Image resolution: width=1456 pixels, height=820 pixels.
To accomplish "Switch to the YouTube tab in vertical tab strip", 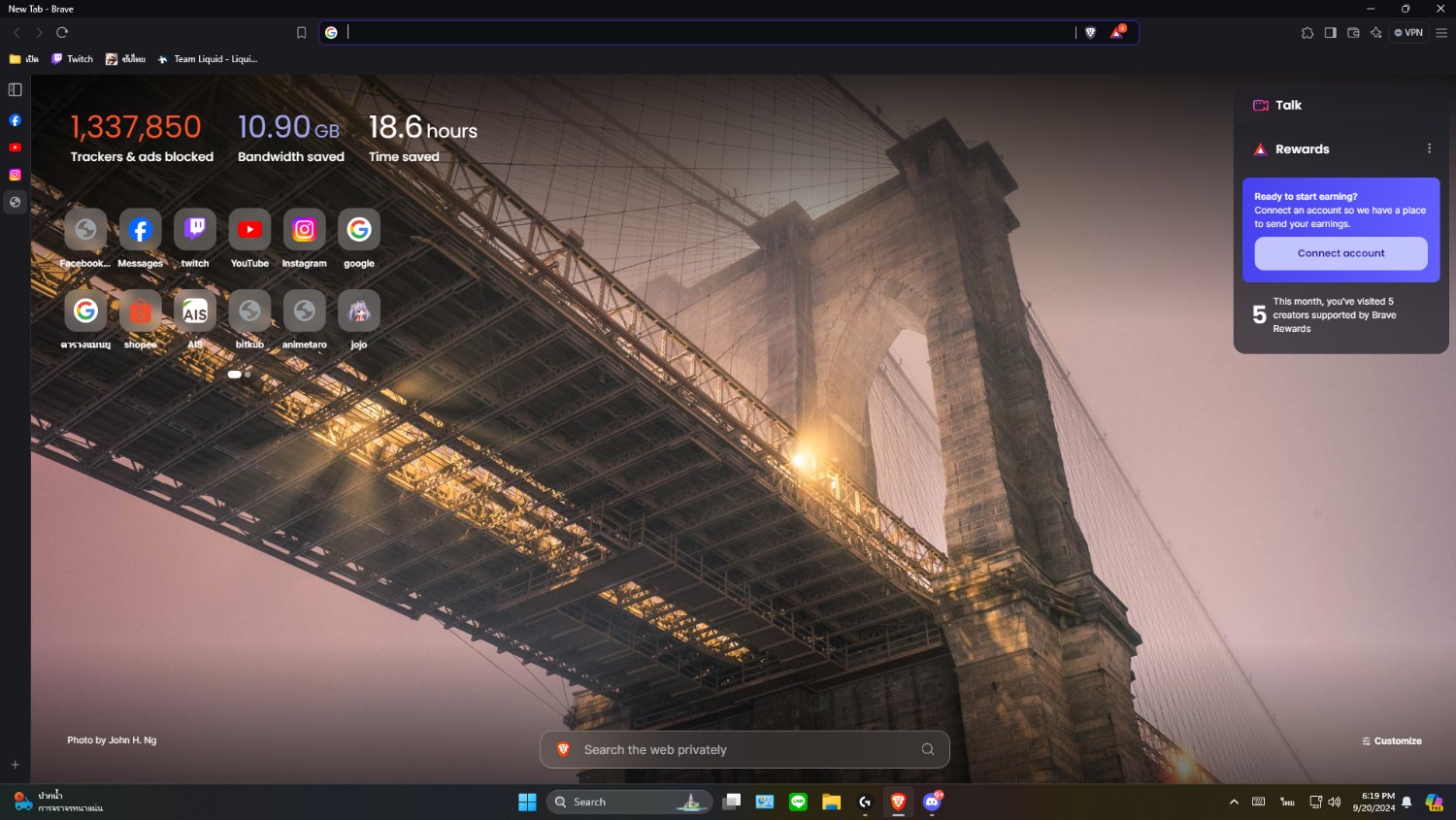I will pos(15,148).
